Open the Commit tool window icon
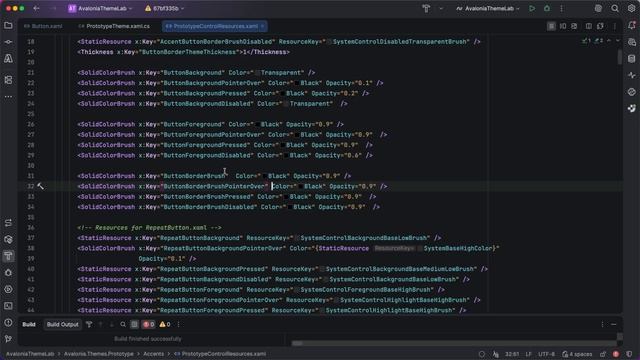 point(8,42)
